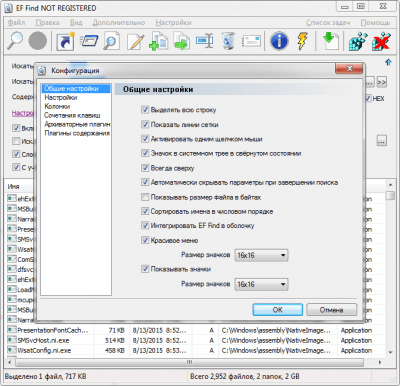The height and width of the screenshot is (386, 400).
Task: Open the Файл menu
Action: 16,23
